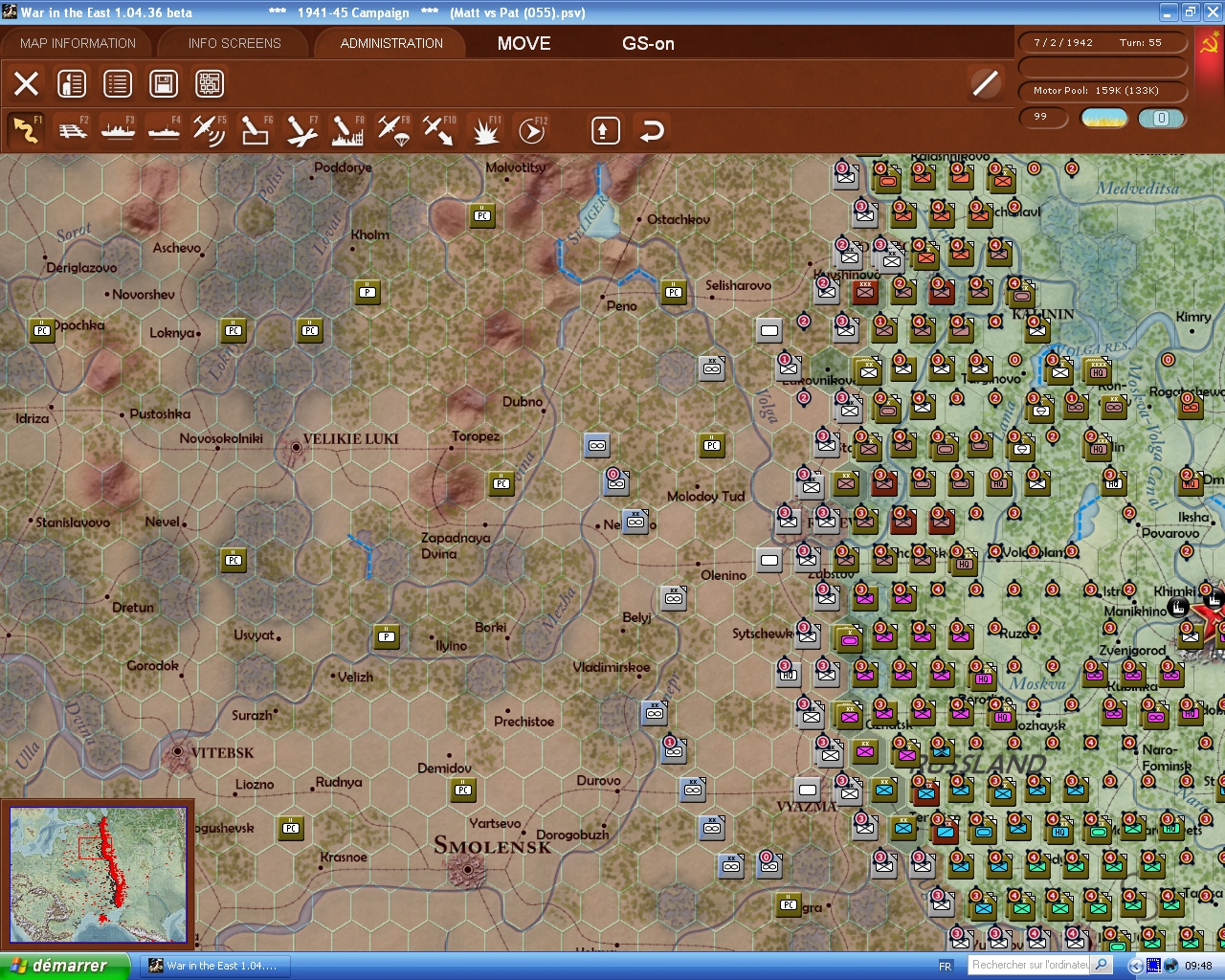Click the Toropez town label
Screen dimensions: 1225x980
[476, 436]
